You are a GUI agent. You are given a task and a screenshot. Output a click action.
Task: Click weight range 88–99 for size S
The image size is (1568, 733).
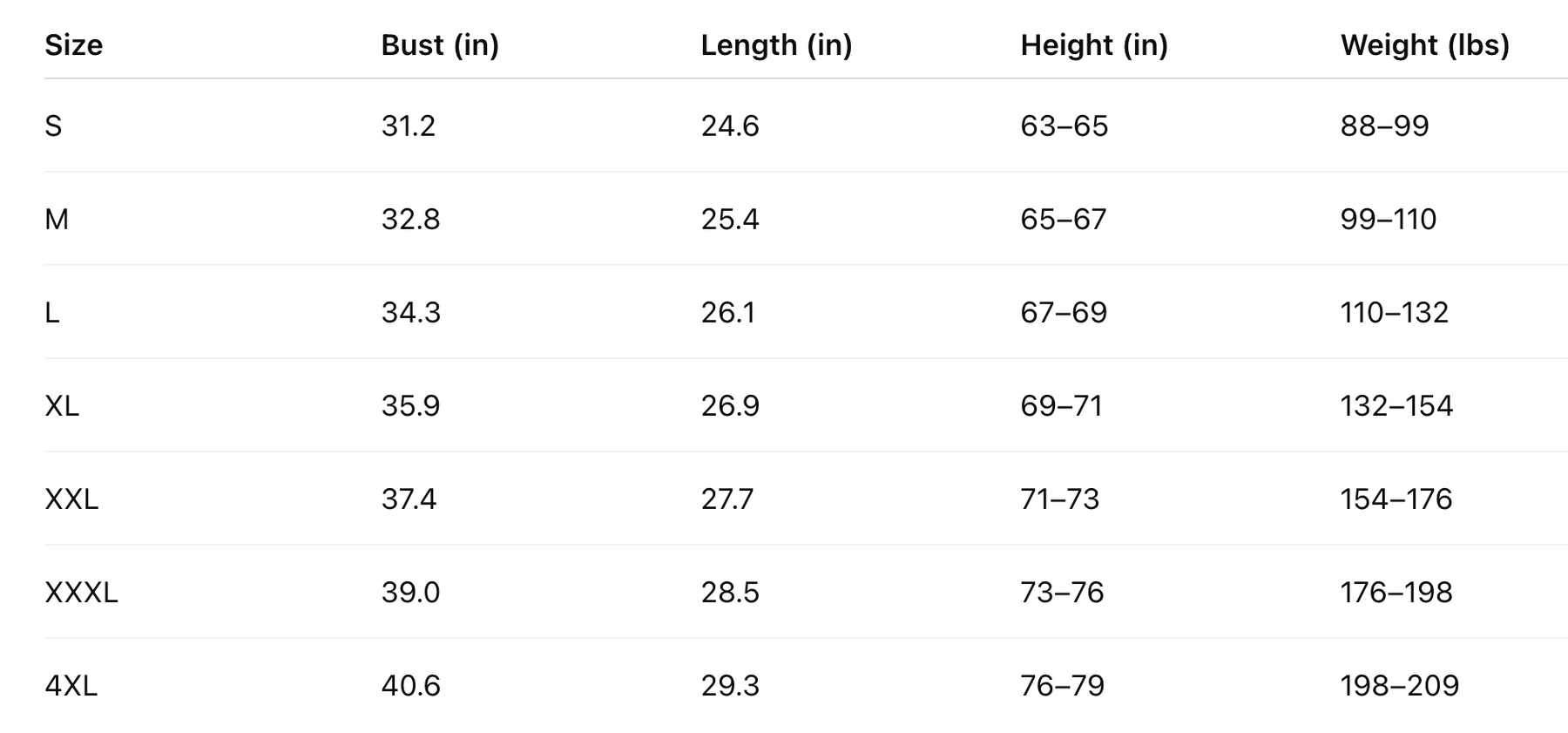[x=1385, y=126]
